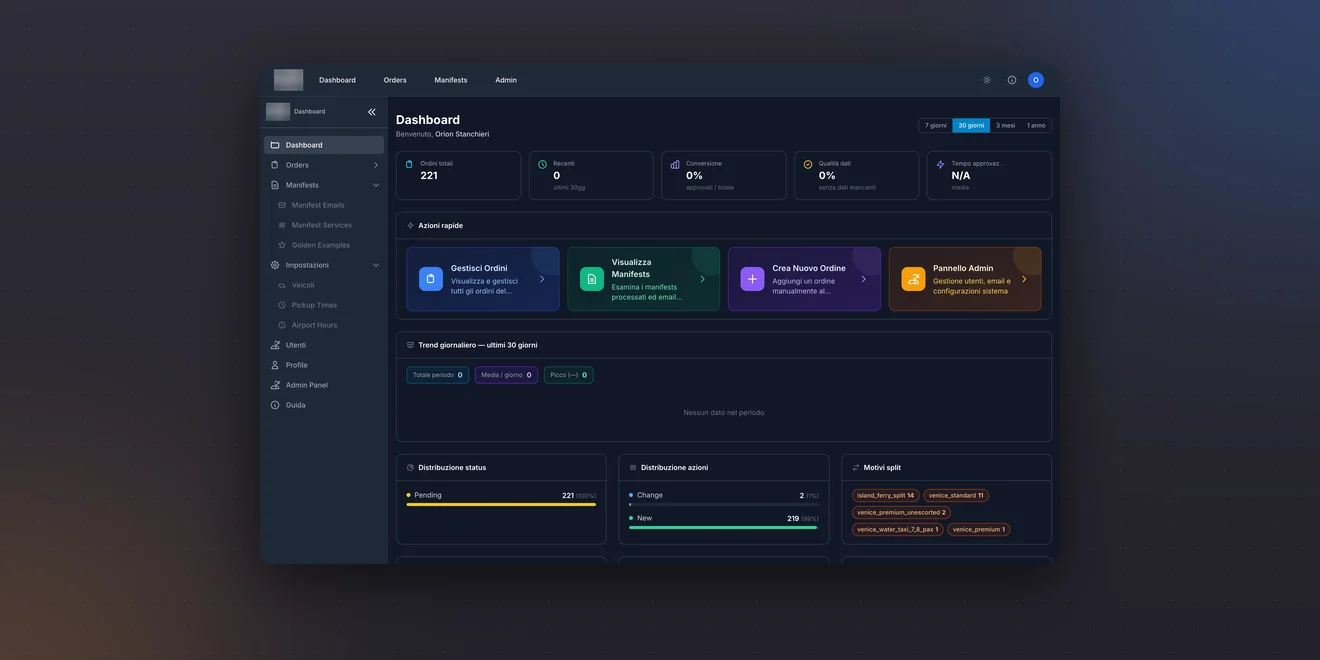Click the checkmark icon in Qualità dati card
This screenshot has width=1320, height=660.
coord(808,164)
